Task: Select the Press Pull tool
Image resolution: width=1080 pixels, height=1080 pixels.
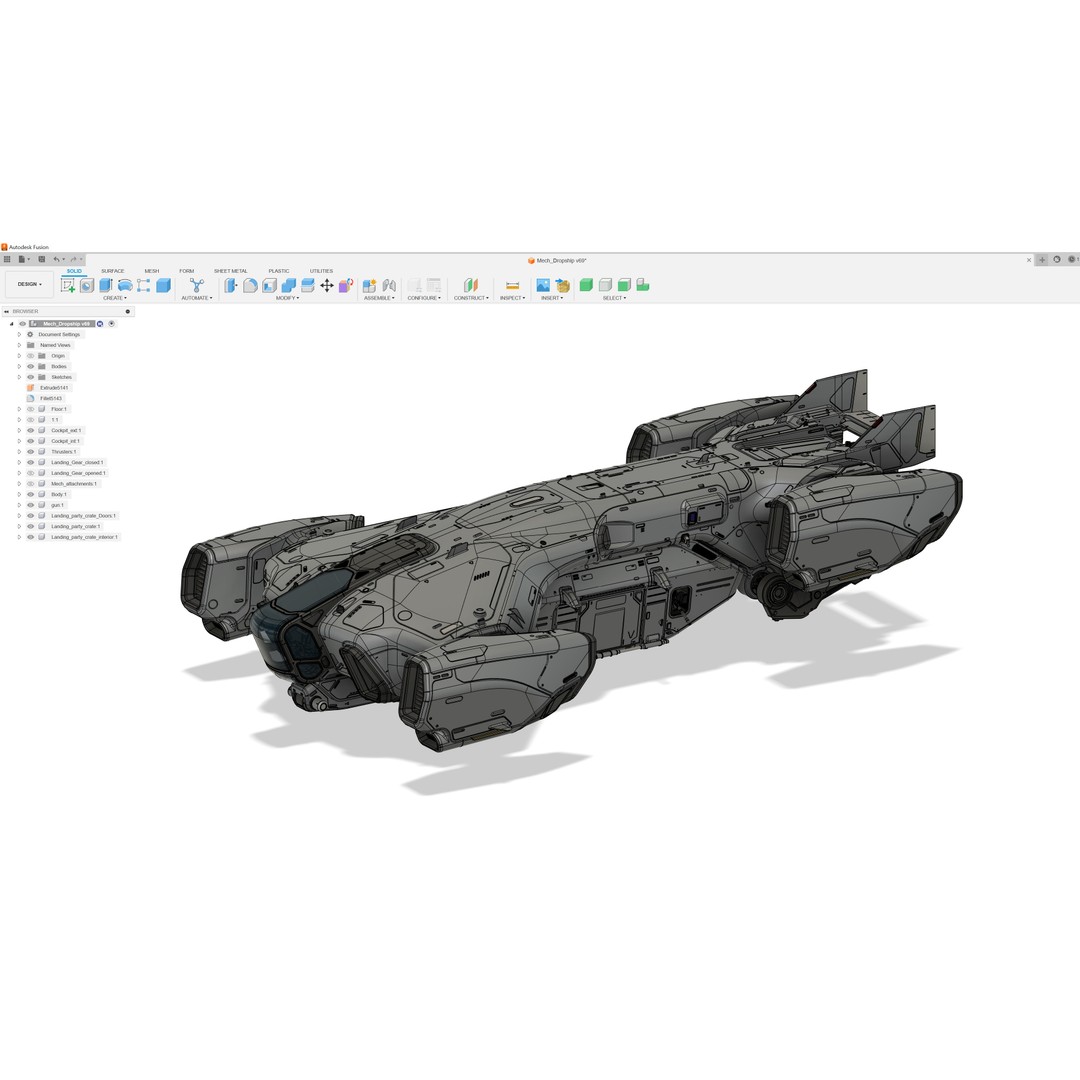Action: (231, 285)
